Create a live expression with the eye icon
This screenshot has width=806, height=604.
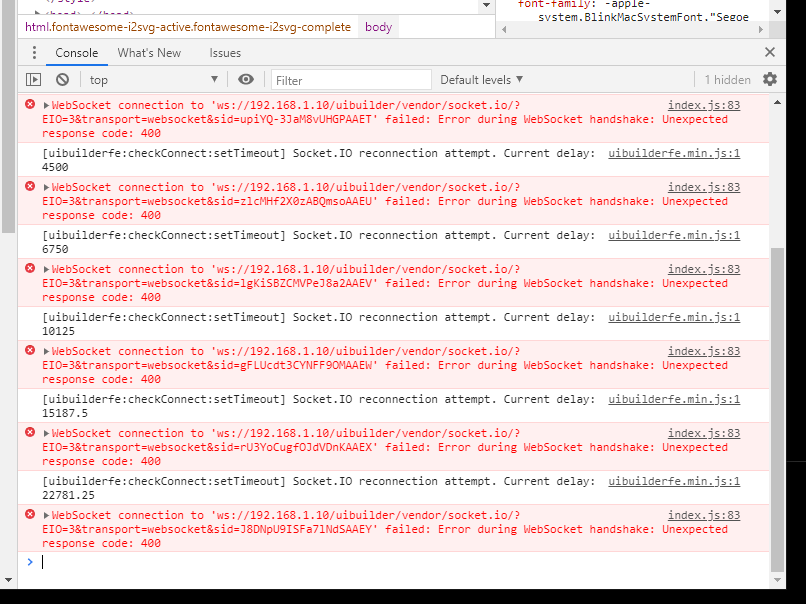[245, 78]
